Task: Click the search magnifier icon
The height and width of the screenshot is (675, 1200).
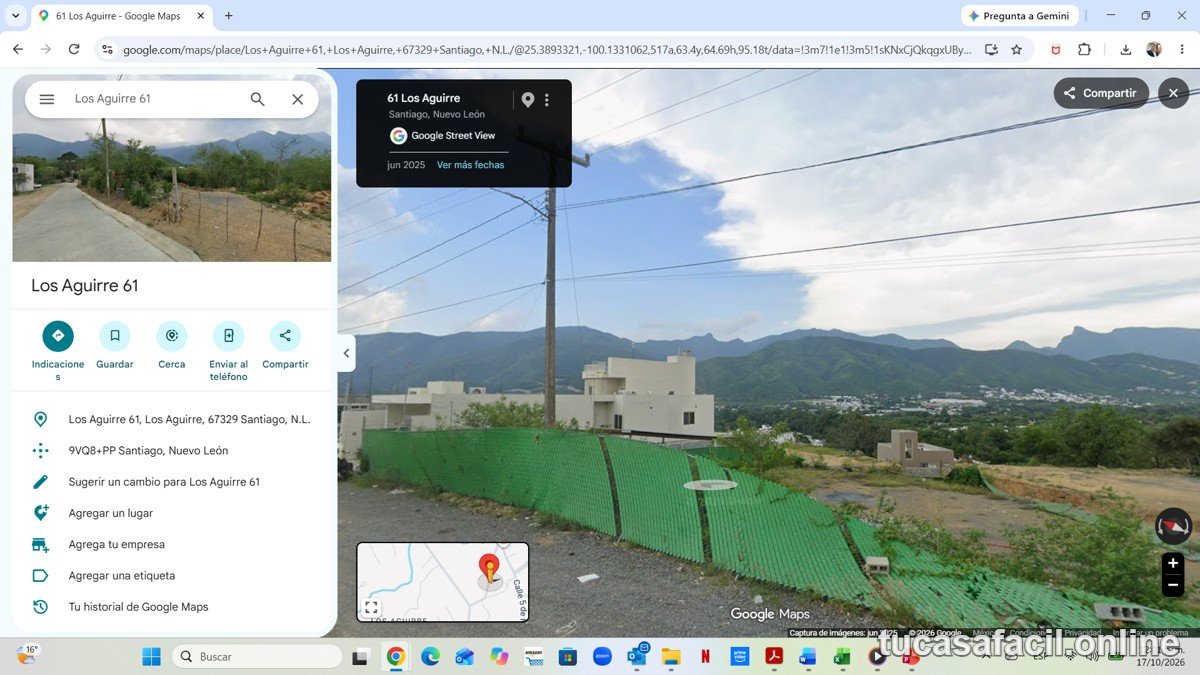Action: click(258, 99)
